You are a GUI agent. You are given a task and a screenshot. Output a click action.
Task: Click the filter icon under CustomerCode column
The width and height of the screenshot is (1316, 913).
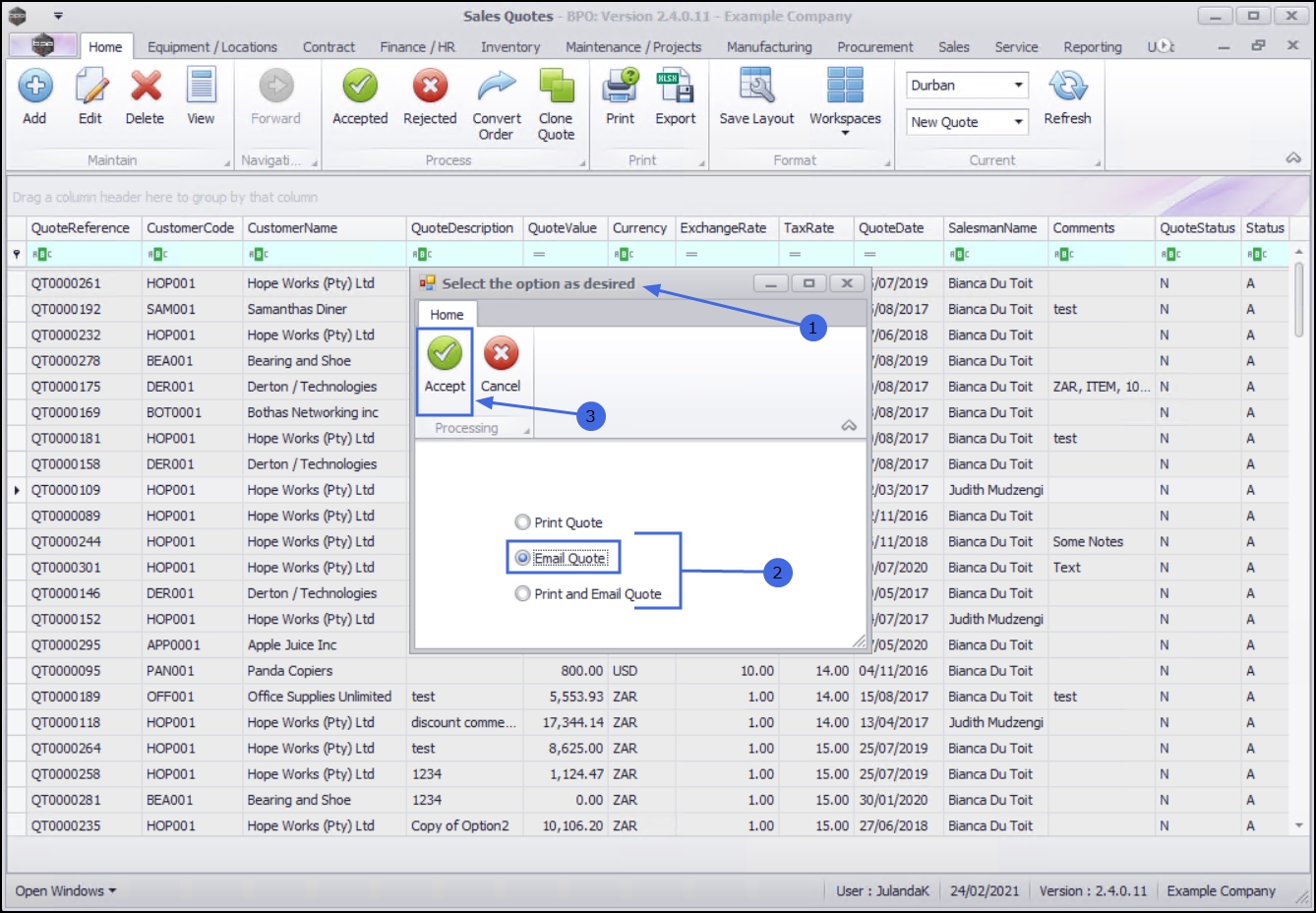tap(157, 255)
